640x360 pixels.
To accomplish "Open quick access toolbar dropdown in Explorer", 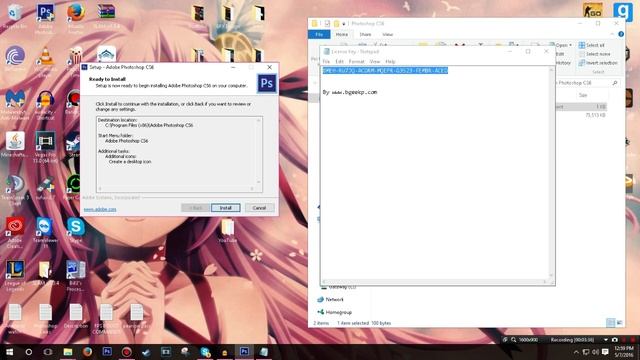I will point(344,24).
